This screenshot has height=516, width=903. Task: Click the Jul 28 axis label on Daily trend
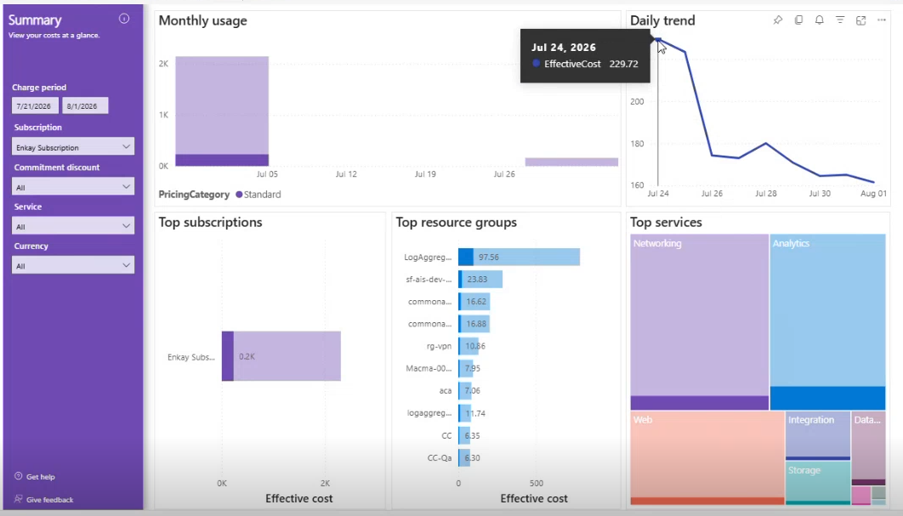[x=765, y=194]
